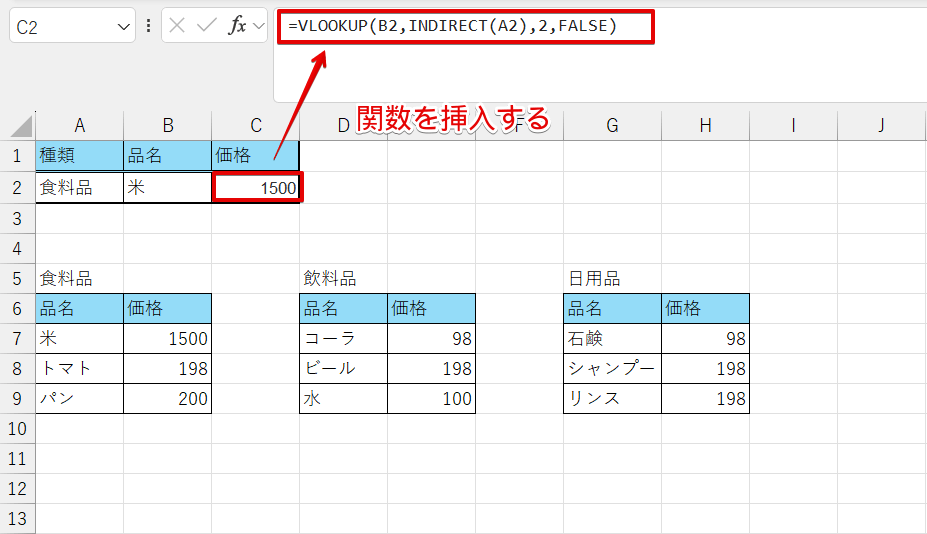
Task: Click the 198 price next to シャンプー
Action: [x=705, y=369]
